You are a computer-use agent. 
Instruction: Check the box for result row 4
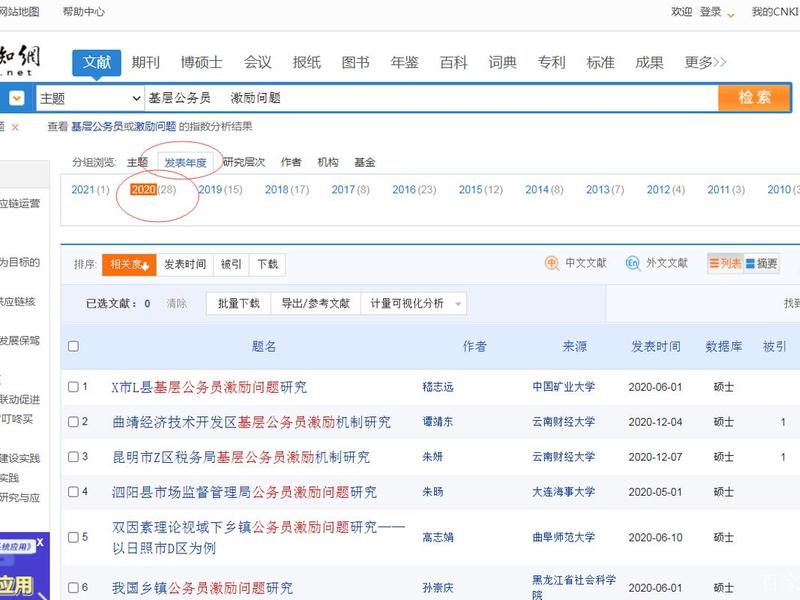click(73, 492)
